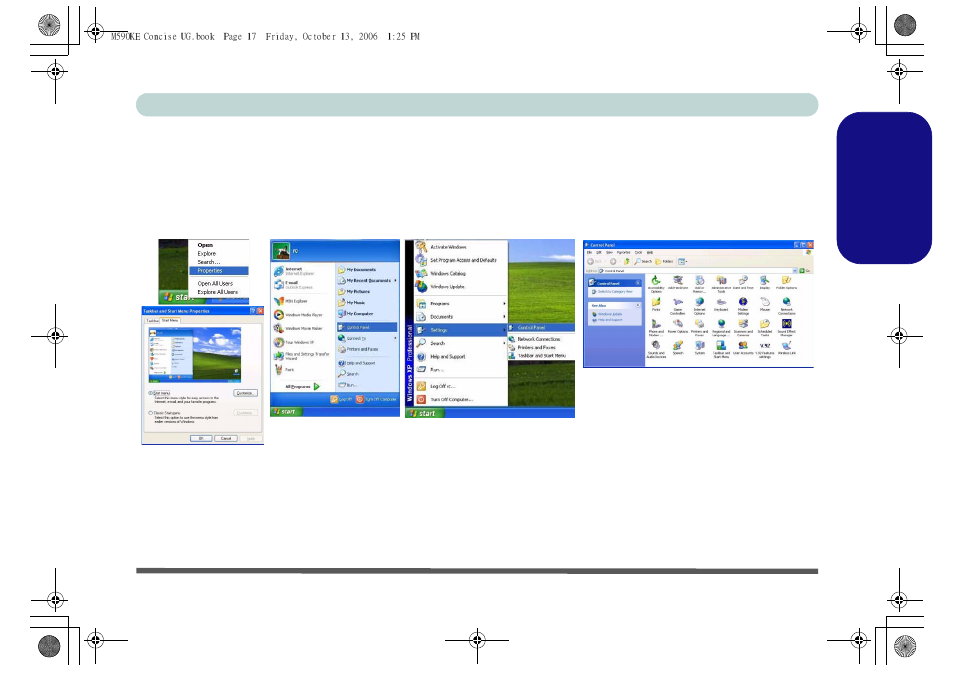Expand Documents submenu in classic Start menu
Viewport: 954px width, 673px height.
[461, 316]
